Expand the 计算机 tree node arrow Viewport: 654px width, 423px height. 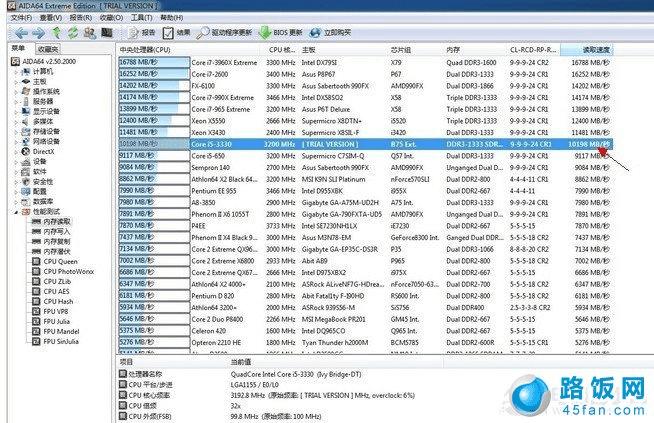(17, 71)
